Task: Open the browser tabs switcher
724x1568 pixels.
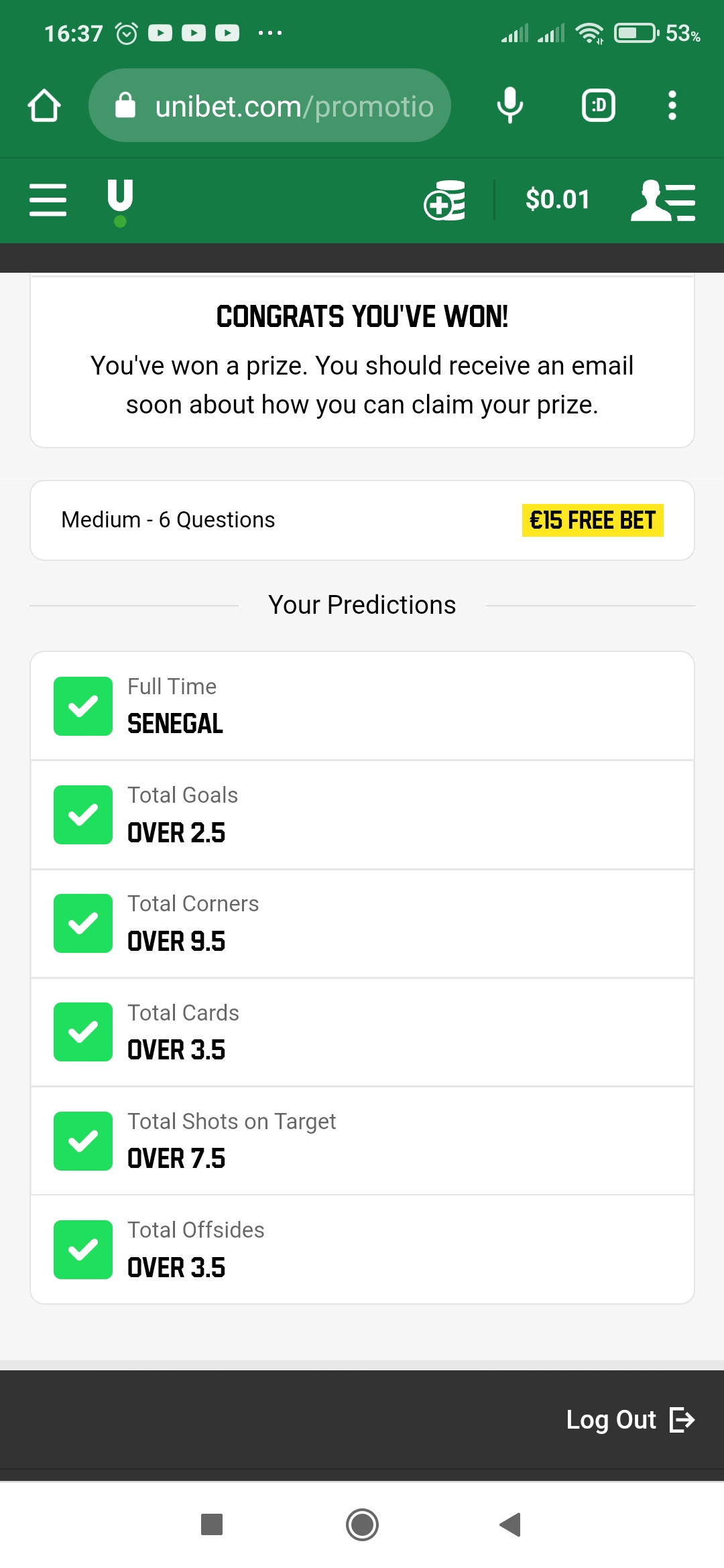Action: 599,106
